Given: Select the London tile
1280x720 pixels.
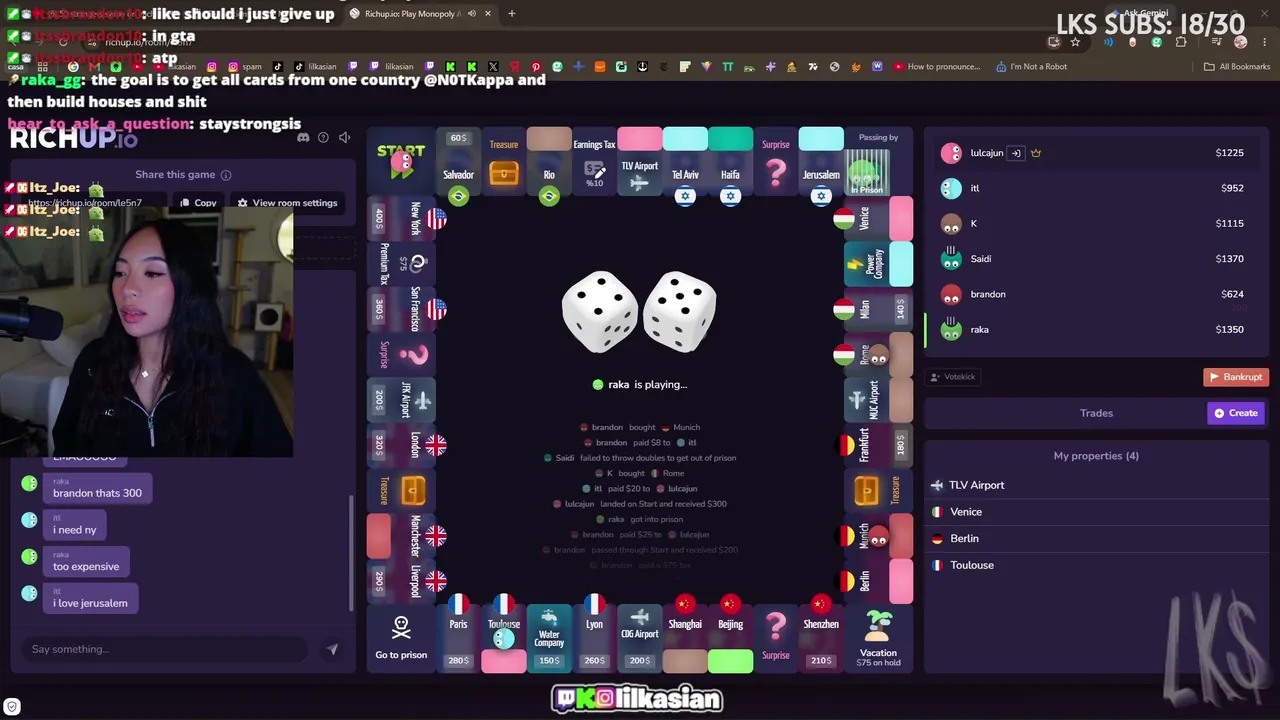Looking at the screenshot, I should pos(401,445).
